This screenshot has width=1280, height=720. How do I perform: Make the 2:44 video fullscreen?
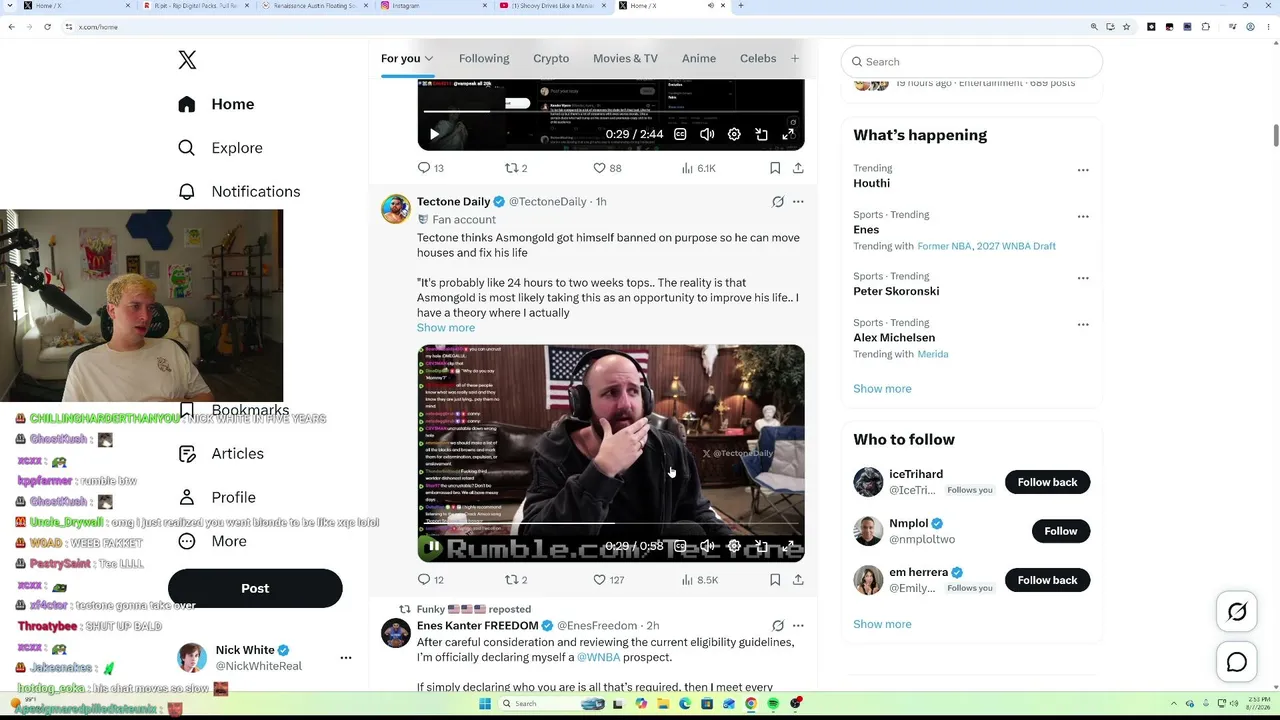click(x=788, y=134)
